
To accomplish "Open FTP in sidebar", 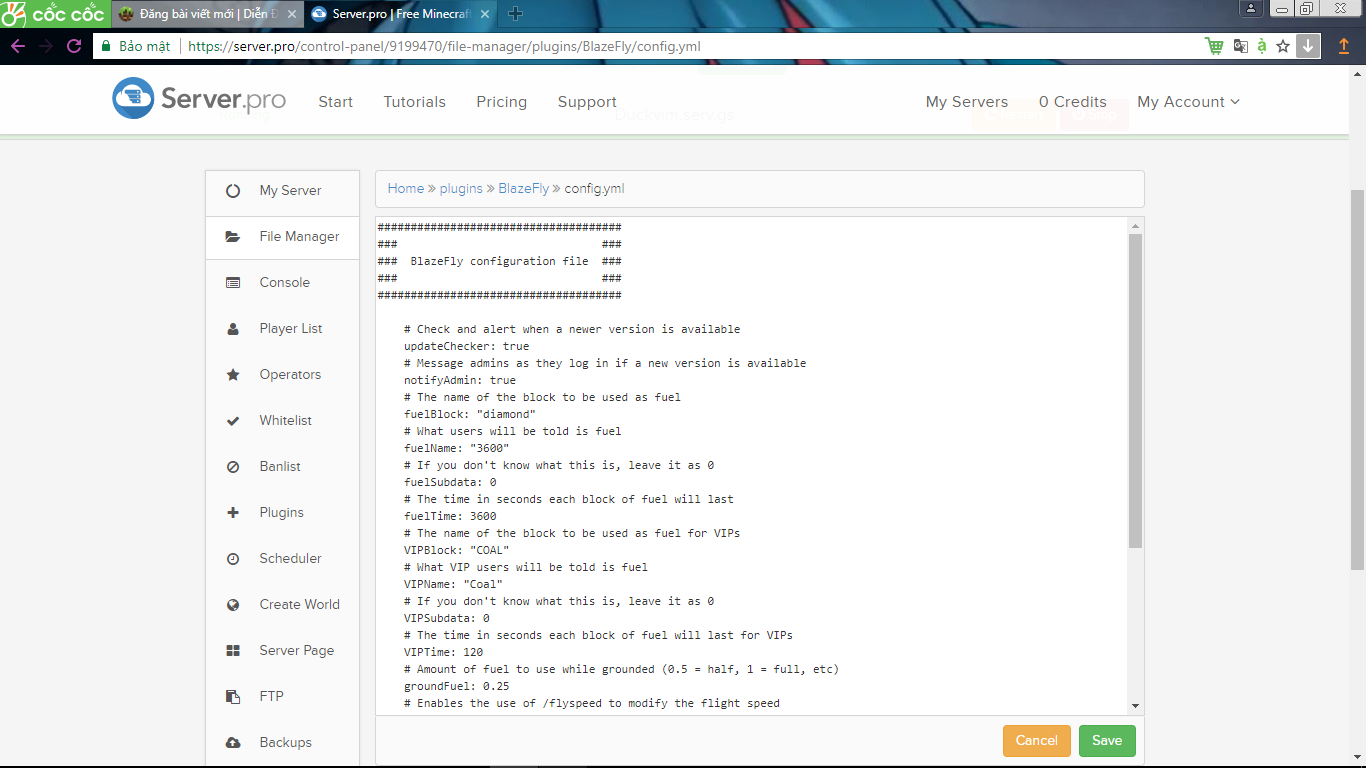I will tap(282, 697).
